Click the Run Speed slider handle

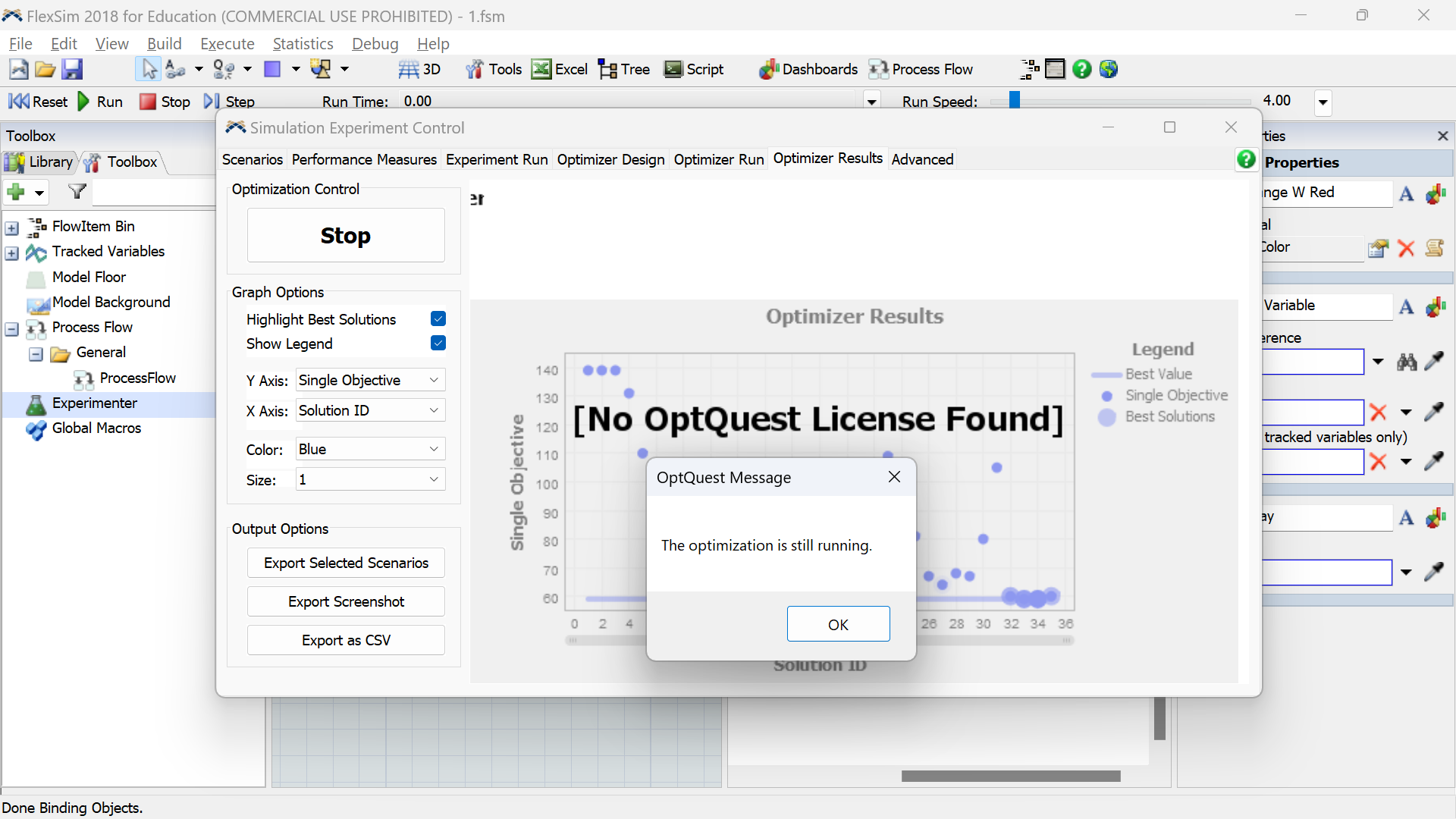(1015, 100)
